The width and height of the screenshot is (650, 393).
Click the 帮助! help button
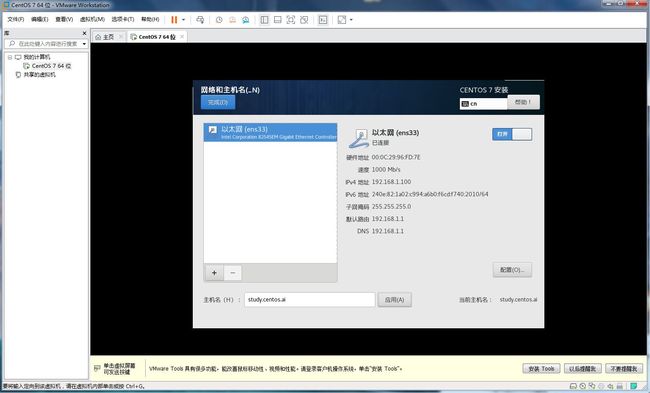[523, 102]
